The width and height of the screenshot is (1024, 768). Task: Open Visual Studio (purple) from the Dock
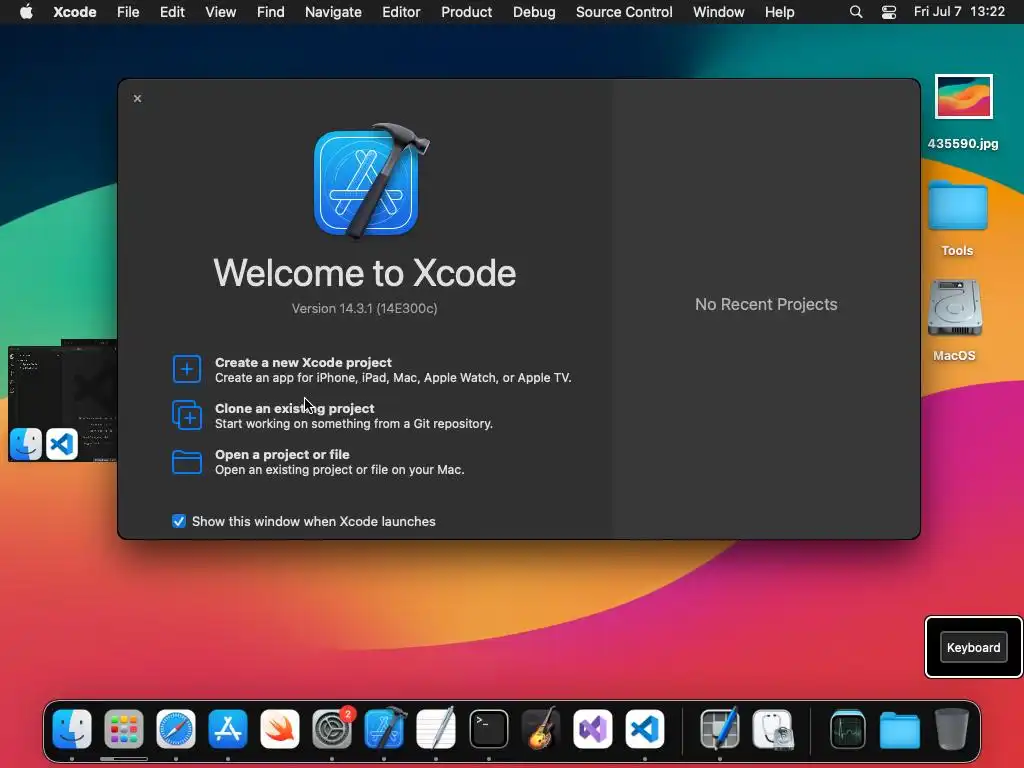point(593,729)
